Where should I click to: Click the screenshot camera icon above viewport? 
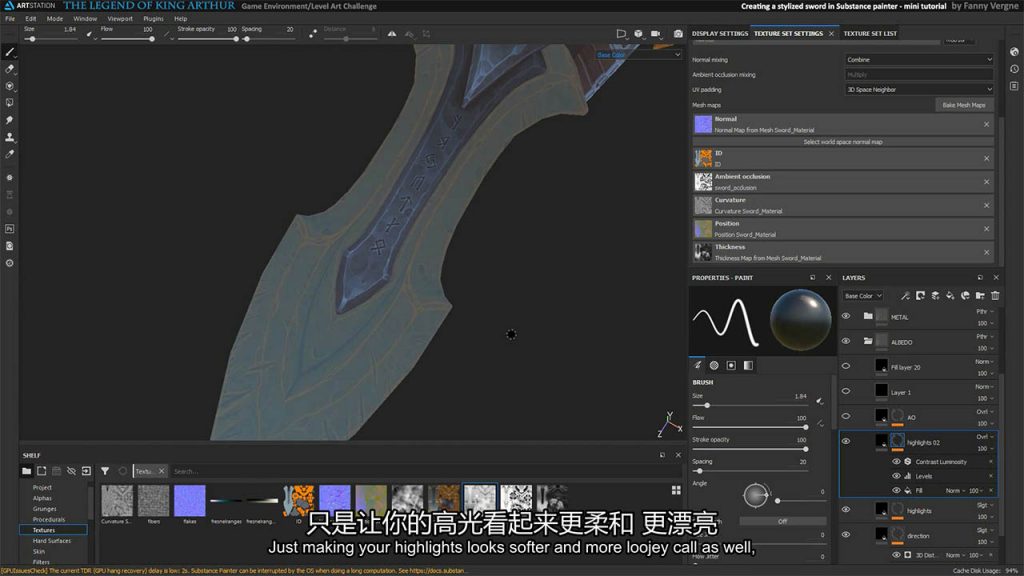678,33
